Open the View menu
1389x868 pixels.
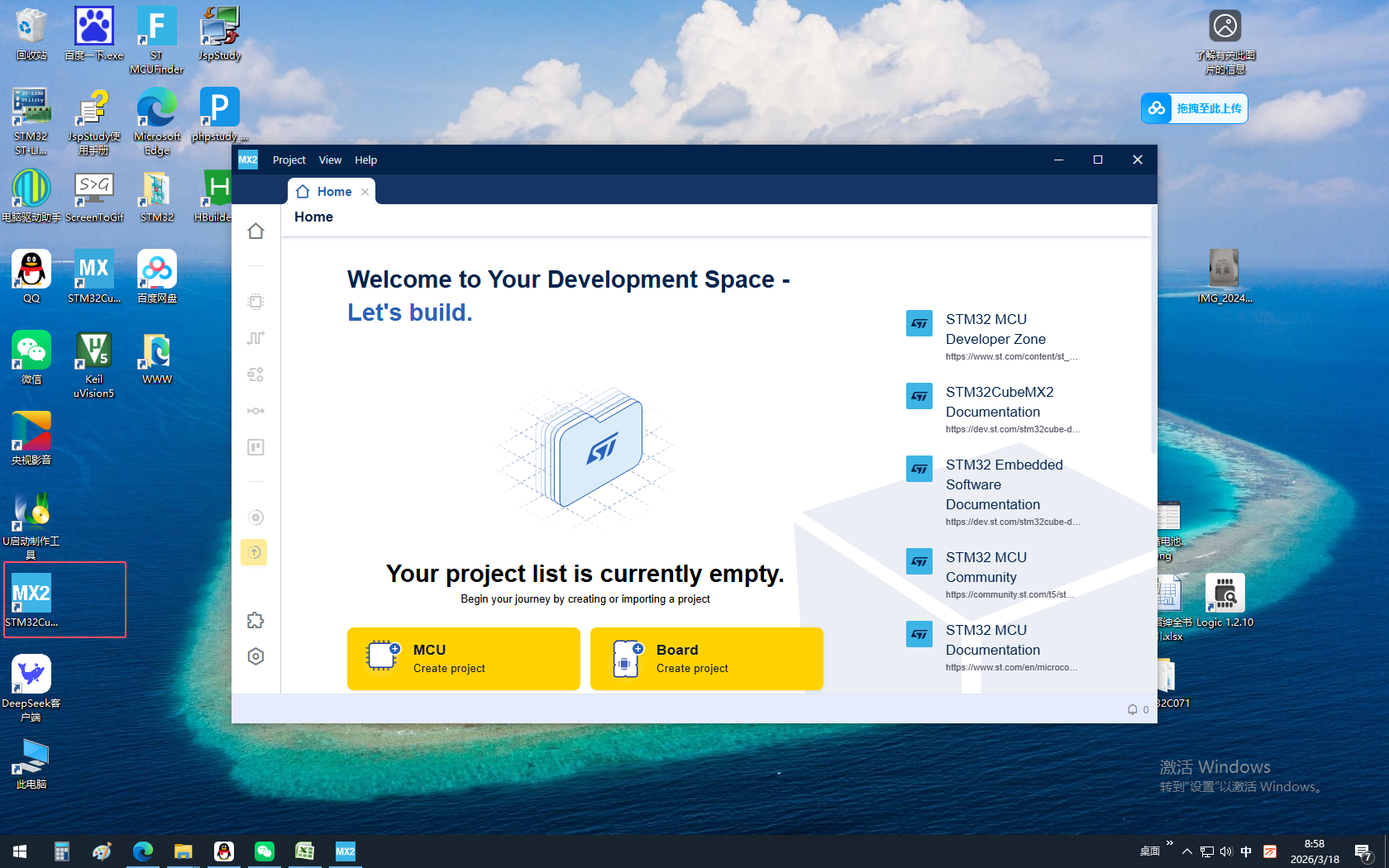330,160
